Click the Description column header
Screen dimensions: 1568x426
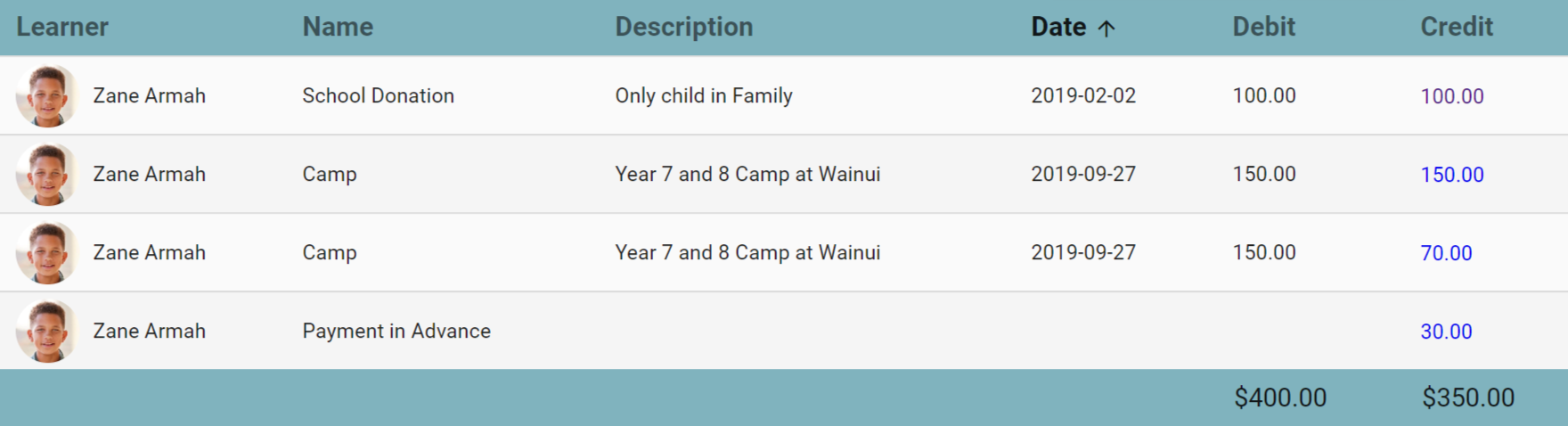click(683, 27)
